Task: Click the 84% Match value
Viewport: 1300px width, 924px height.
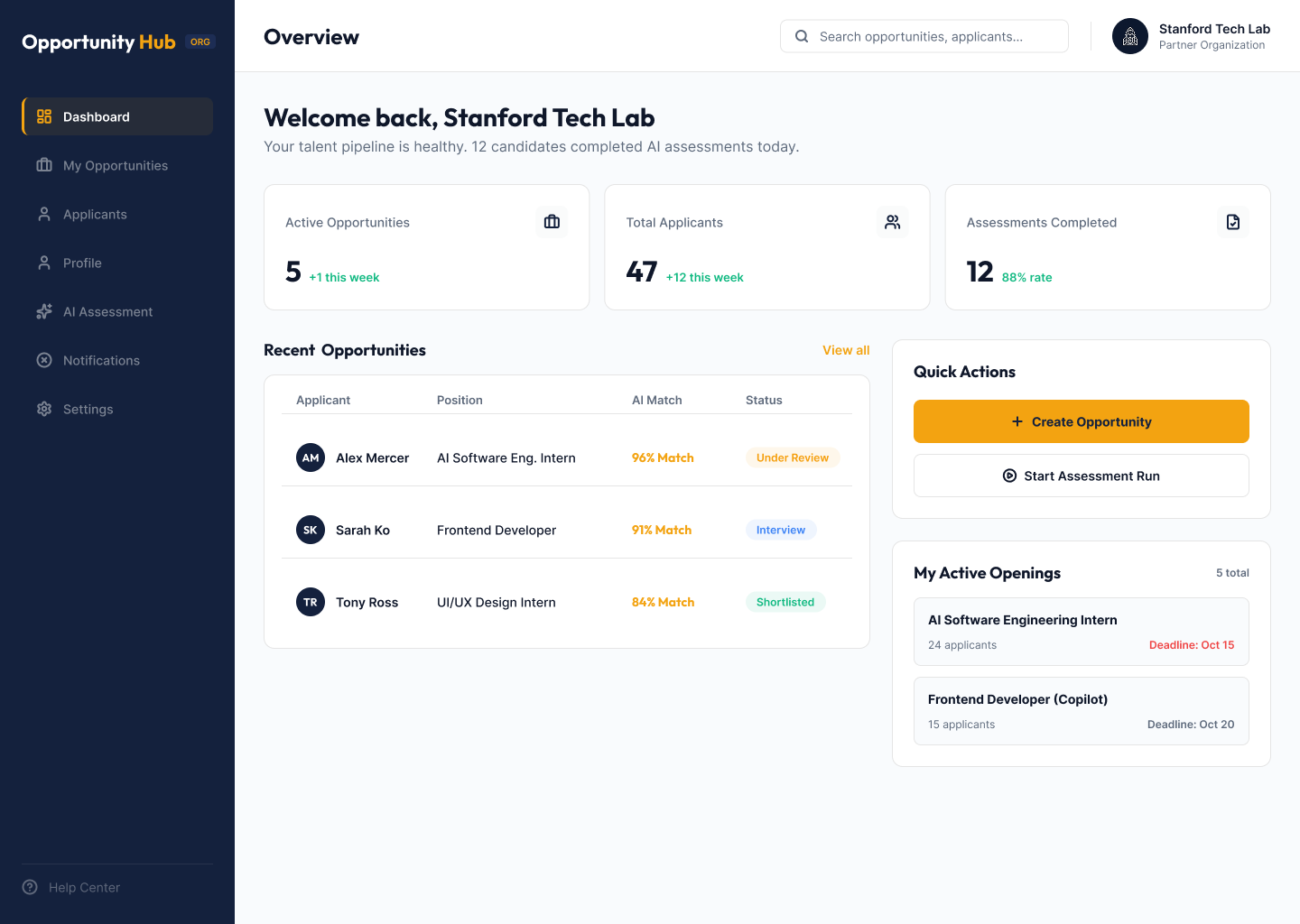Action: pos(664,602)
